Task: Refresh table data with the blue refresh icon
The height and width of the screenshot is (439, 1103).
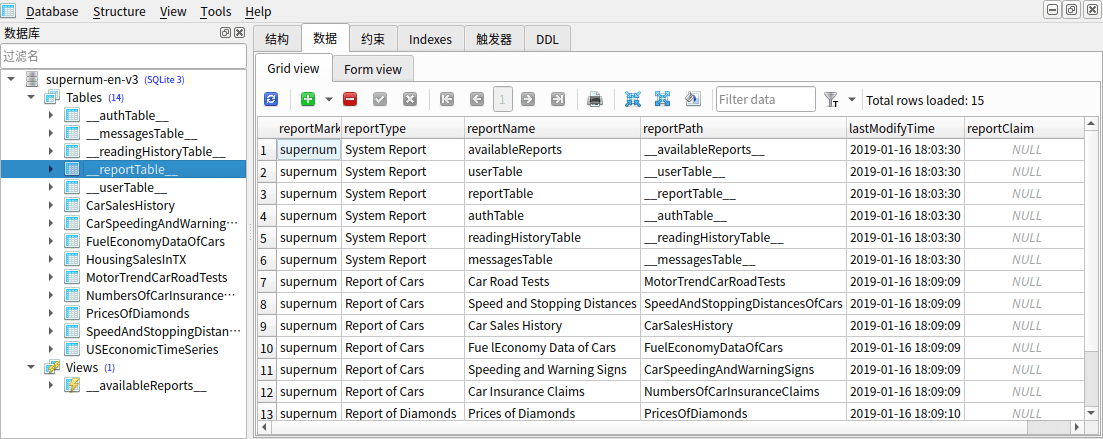Action: point(271,100)
